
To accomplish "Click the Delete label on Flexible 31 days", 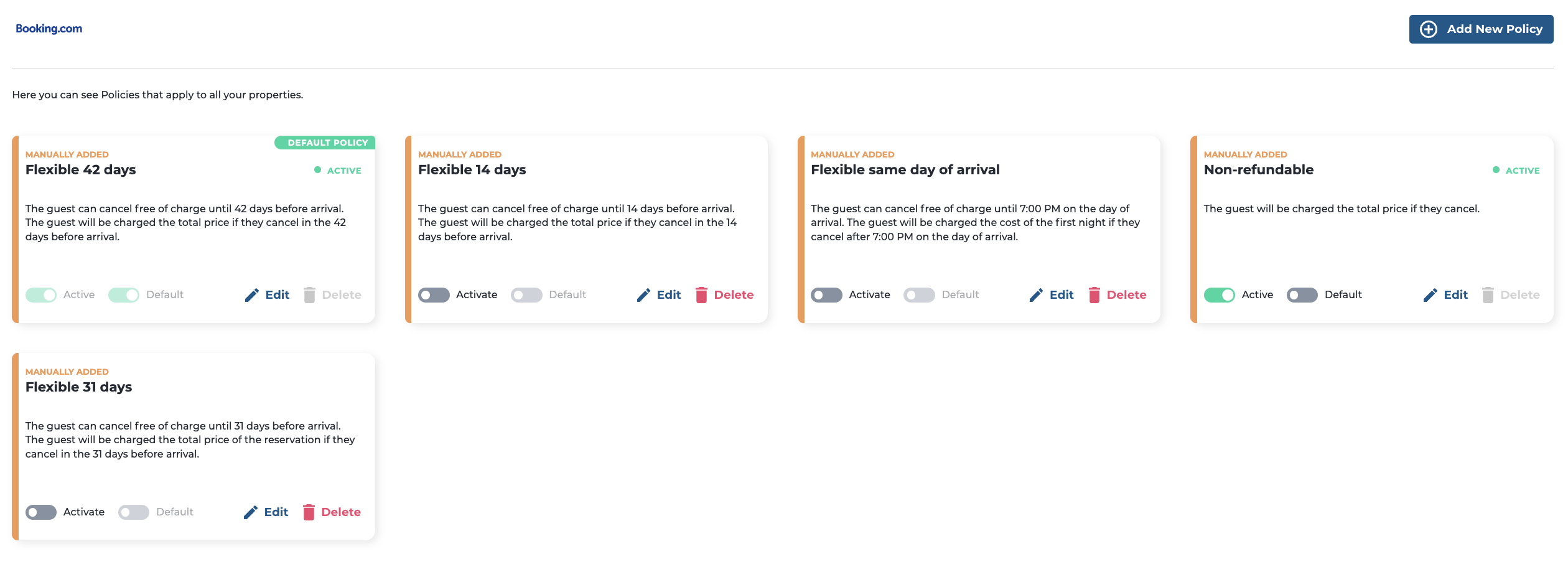I will [341, 512].
